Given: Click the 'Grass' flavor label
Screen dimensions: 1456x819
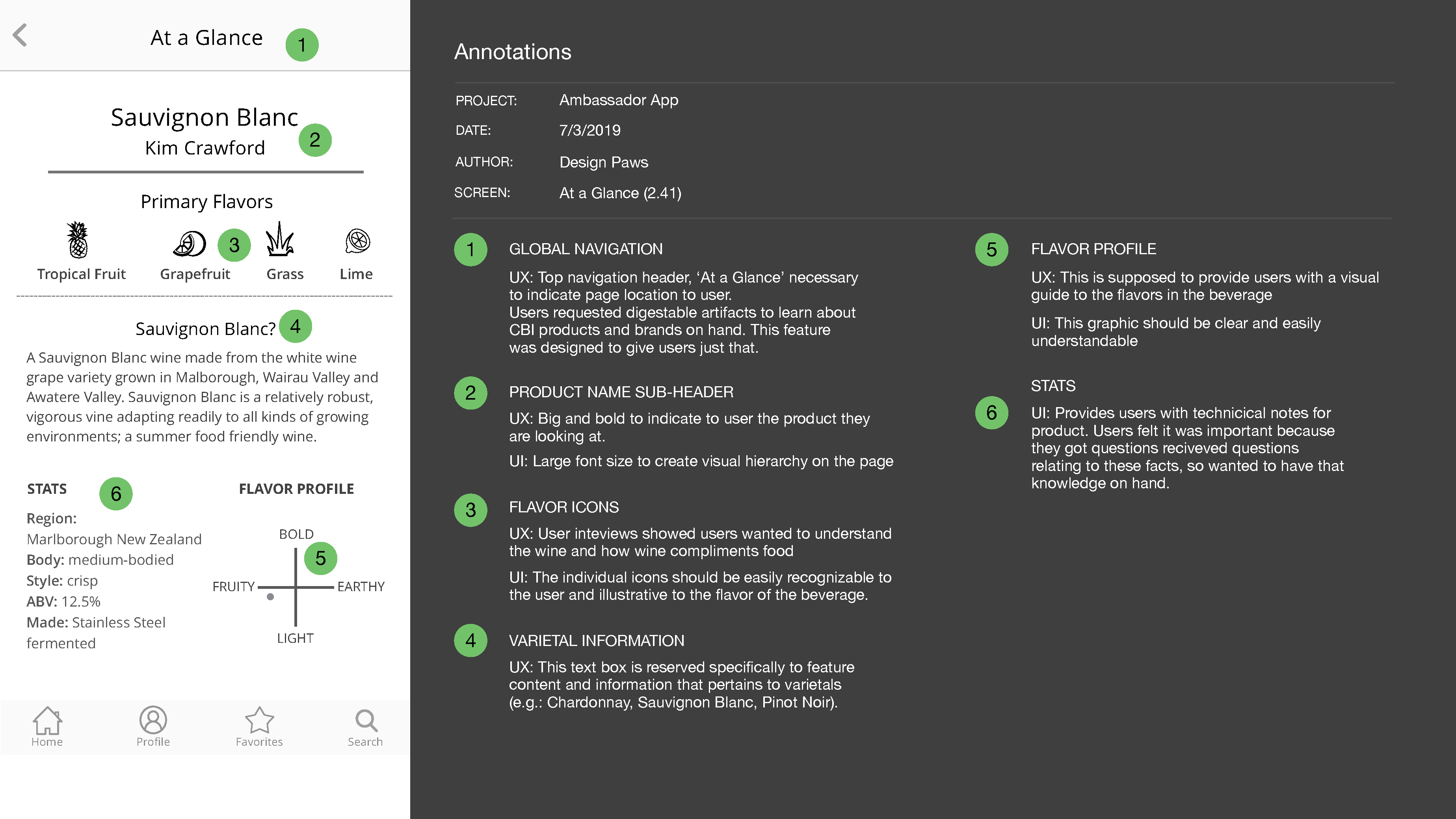Looking at the screenshot, I should [x=285, y=274].
